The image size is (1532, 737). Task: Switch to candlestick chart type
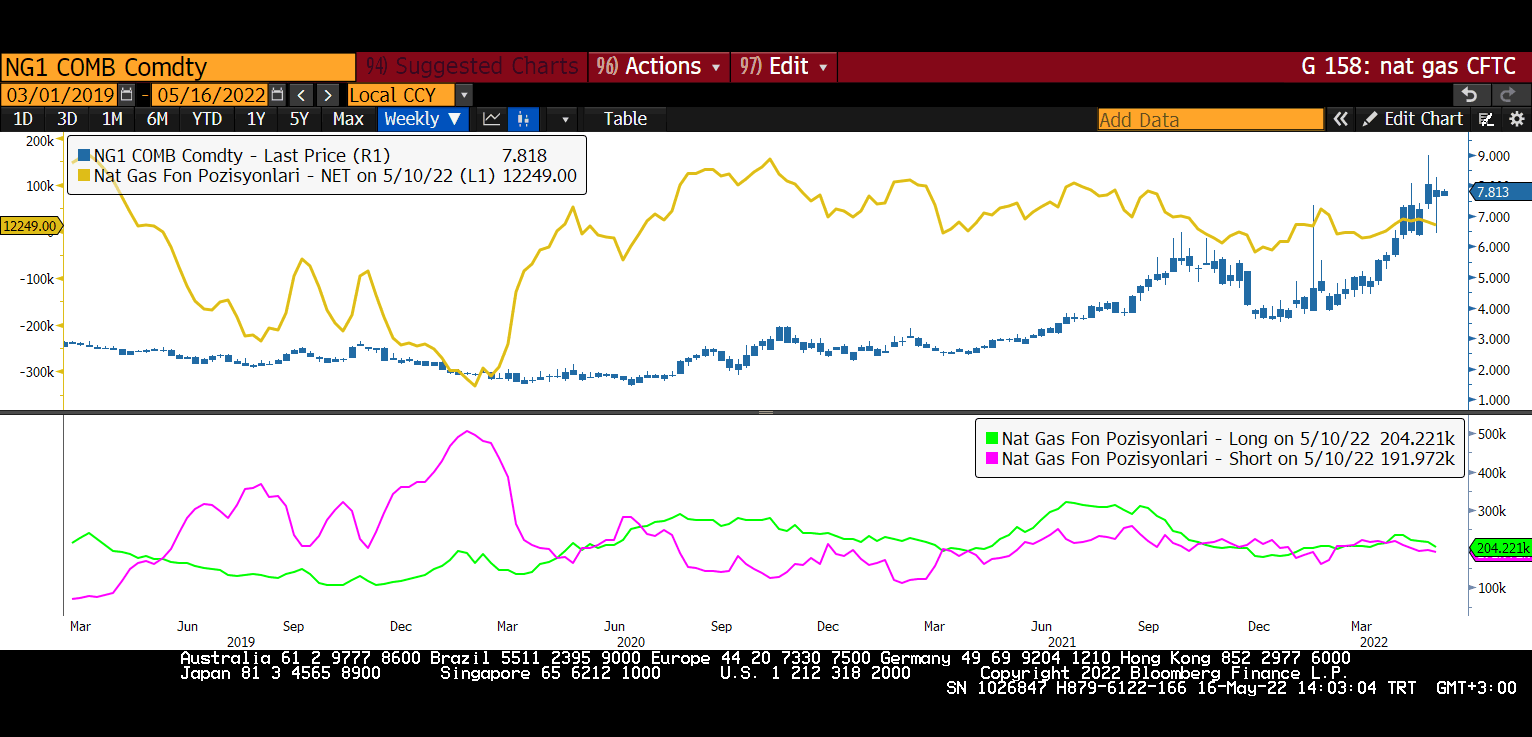click(x=522, y=119)
